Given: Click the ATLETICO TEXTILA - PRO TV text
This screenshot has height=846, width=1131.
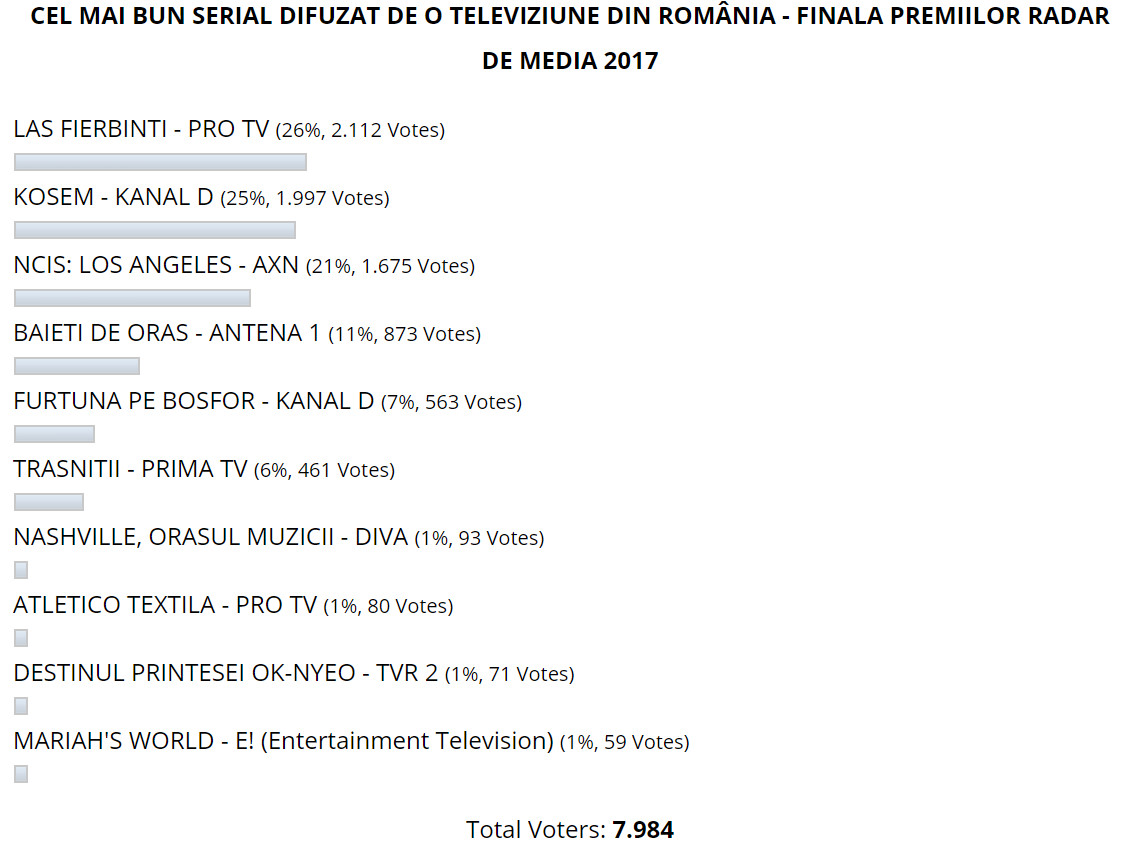Looking at the screenshot, I should point(165,605).
